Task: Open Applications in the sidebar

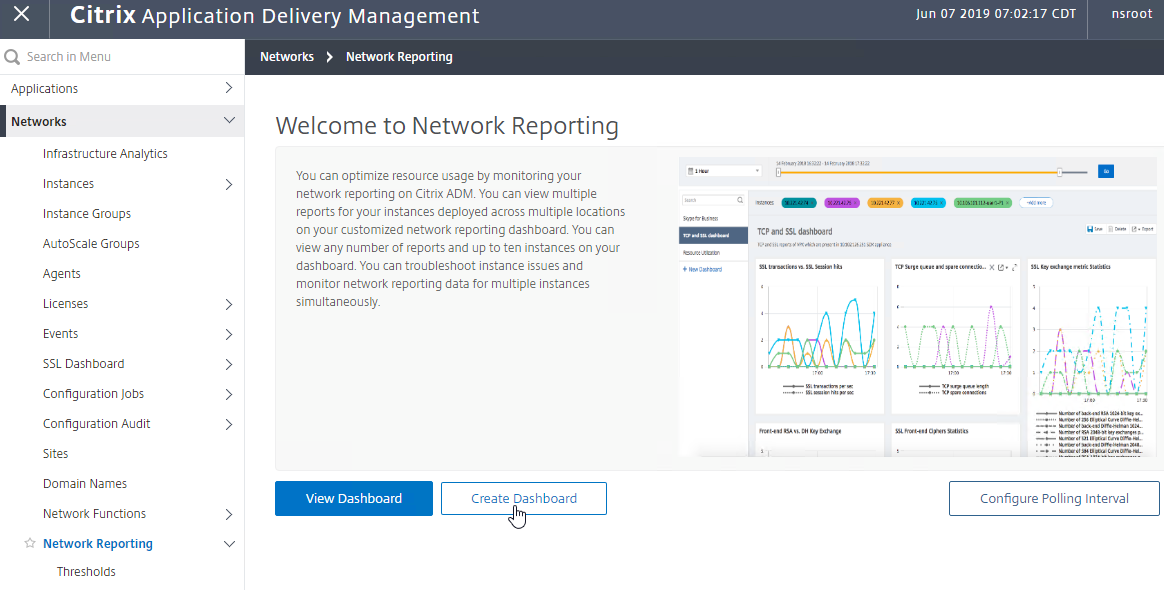Action: (45, 88)
